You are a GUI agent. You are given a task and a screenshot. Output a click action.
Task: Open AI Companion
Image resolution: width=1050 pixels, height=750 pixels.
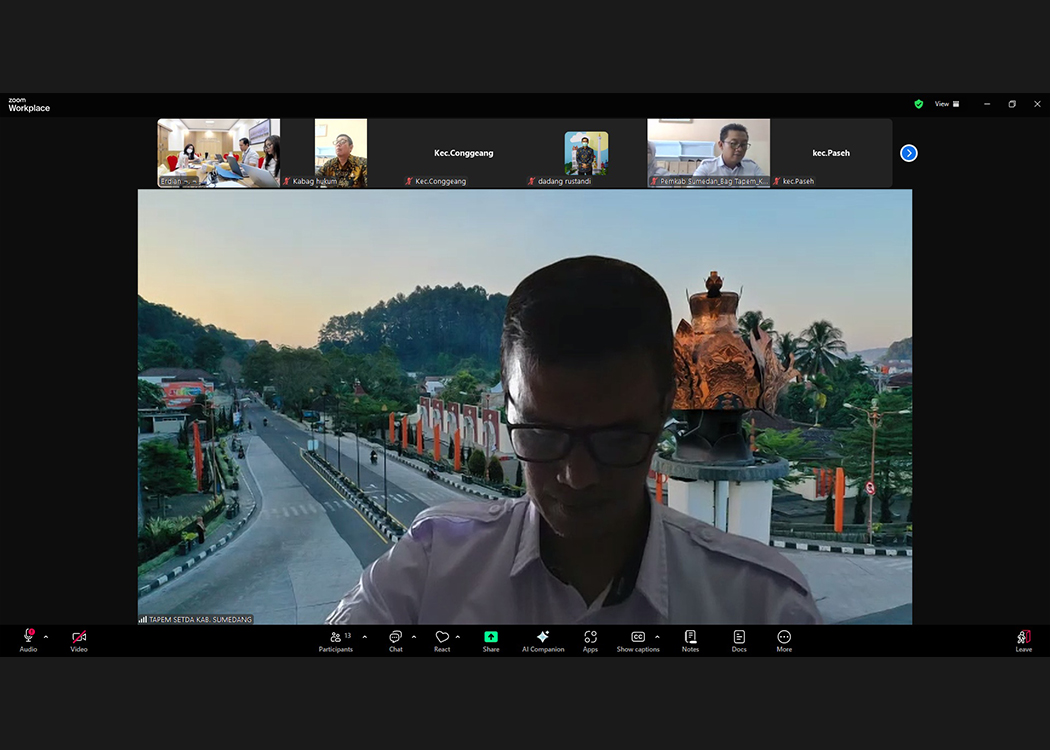[x=543, y=640]
